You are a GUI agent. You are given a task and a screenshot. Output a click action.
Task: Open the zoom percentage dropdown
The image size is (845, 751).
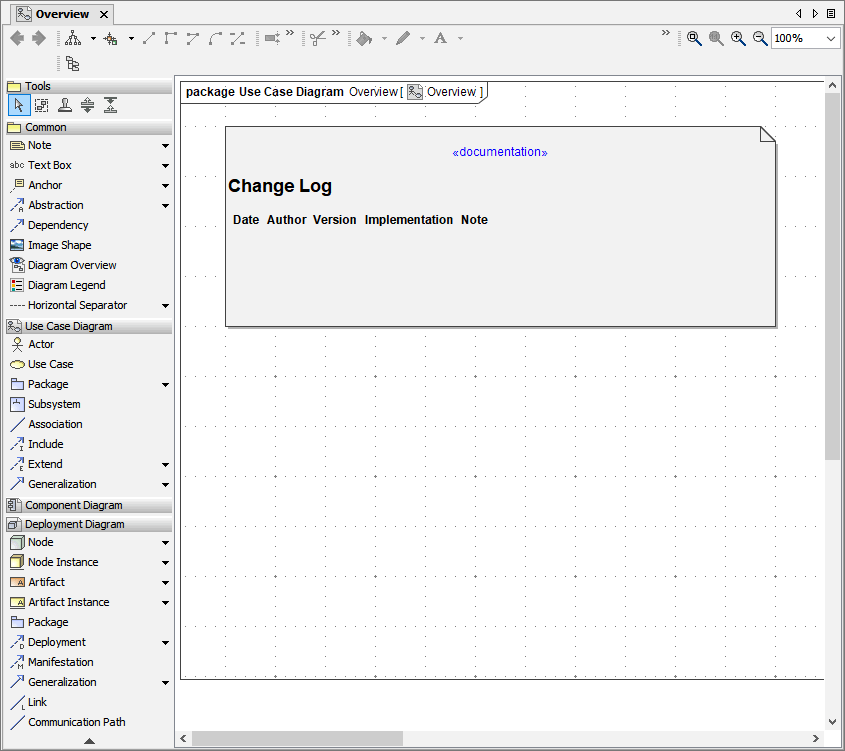829,38
